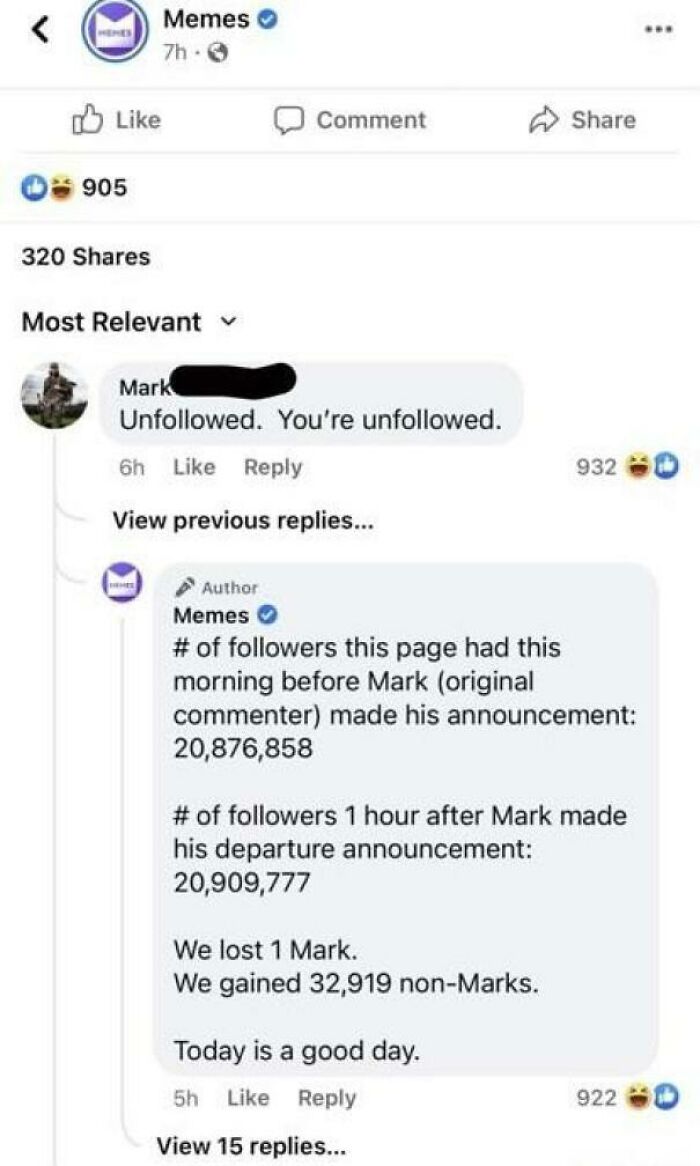Click the Author pencil badge on the reply
The width and height of the screenshot is (700, 1166).
[186, 587]
